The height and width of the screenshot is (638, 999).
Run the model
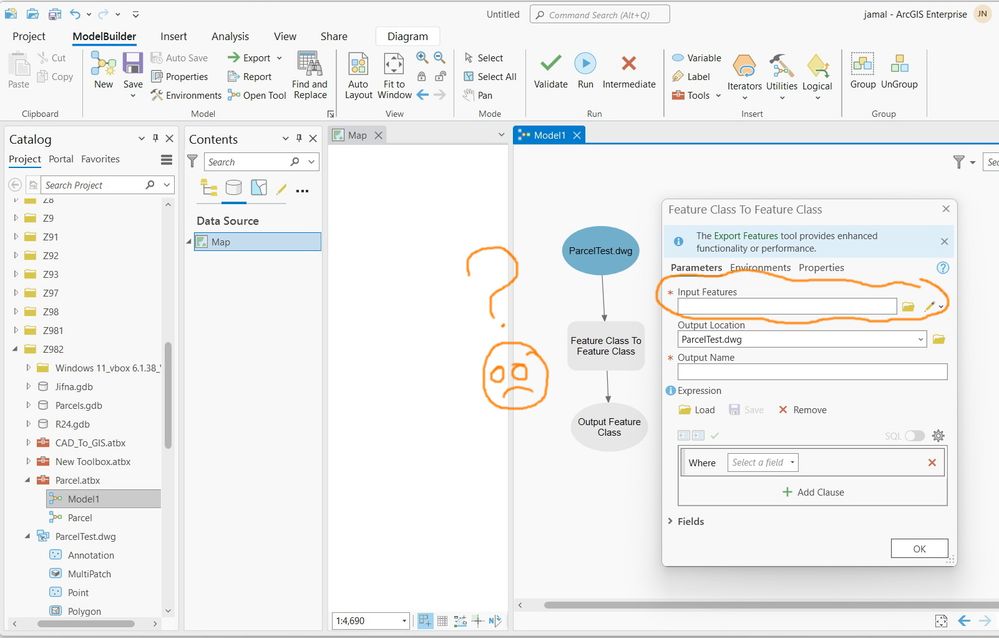585,71
